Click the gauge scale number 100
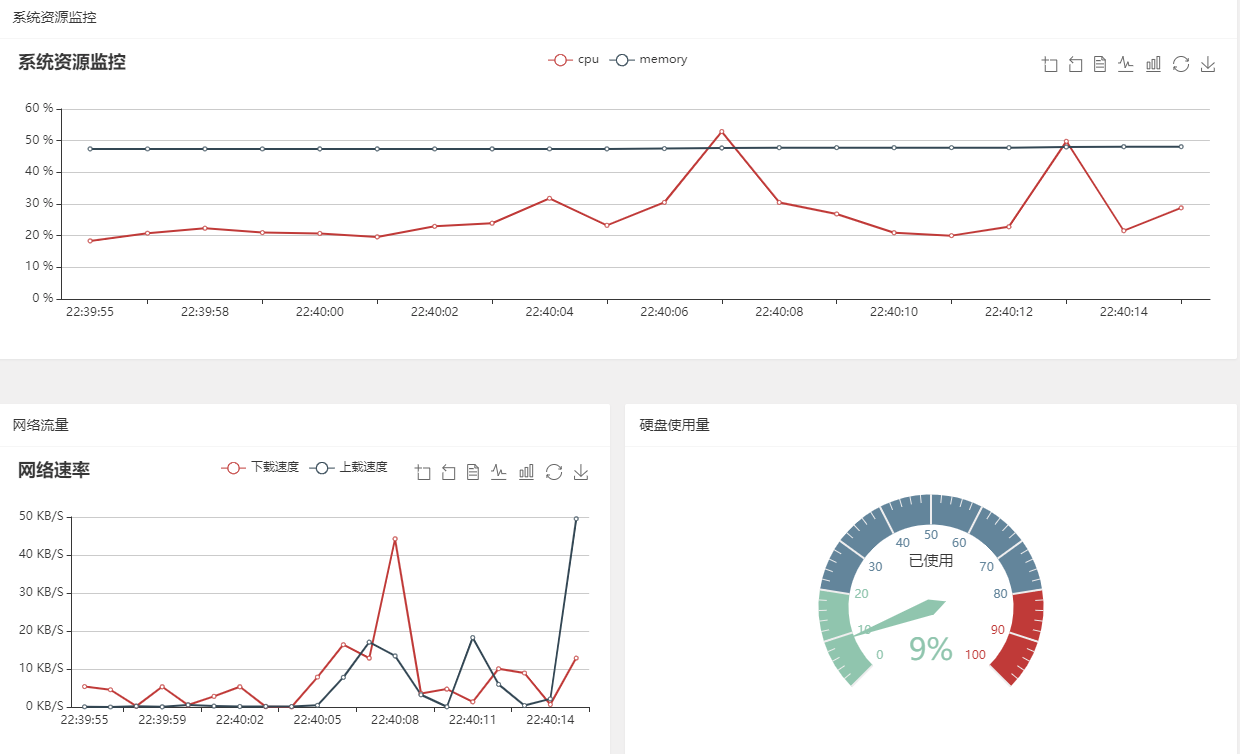Viewport: 1240px width, 754px height. coord(975,655)
